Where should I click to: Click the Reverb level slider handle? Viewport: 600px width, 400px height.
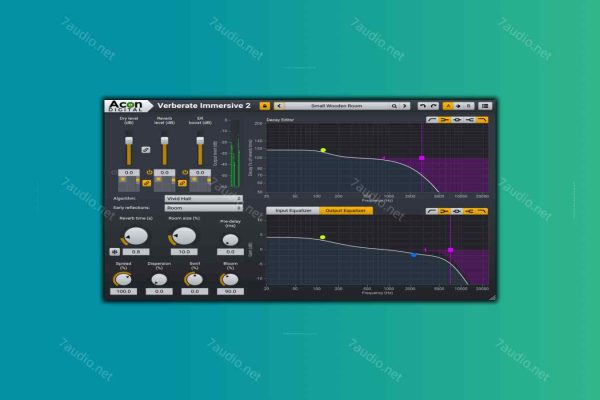pyautogui.click(x=165, y=140)
